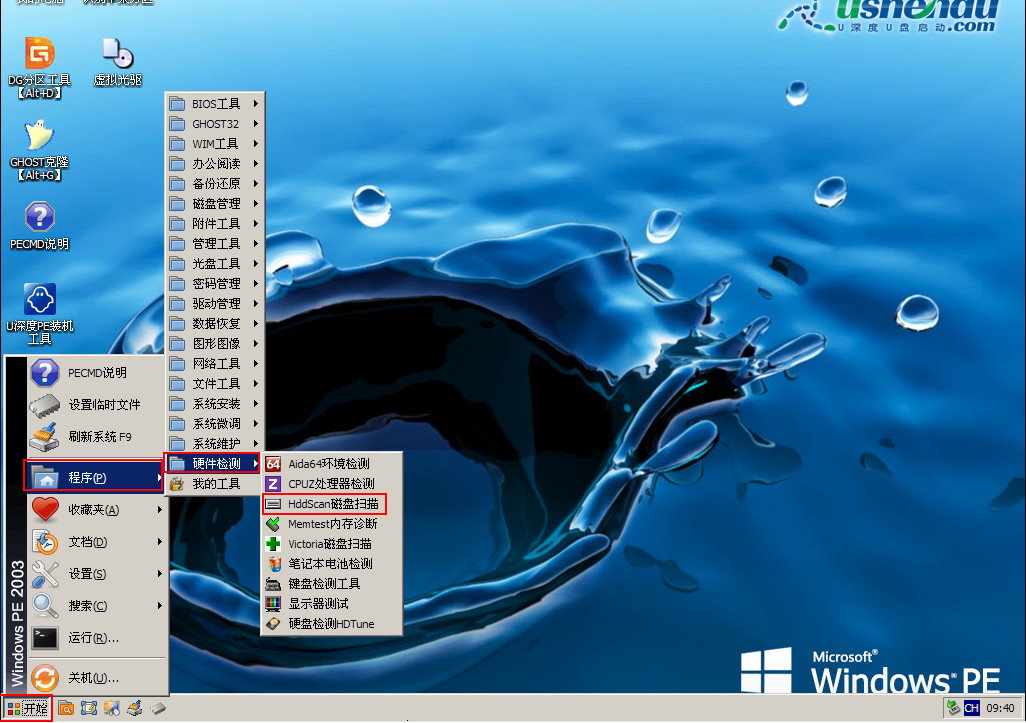
Task: Launch CPUZ处理器检测
Action: [331, 484]
